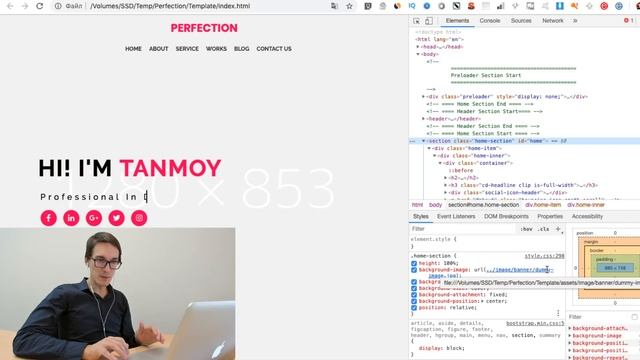The height and width of the screenshot is (360, 640).
Task: Open the Properties tab
Action: [550, 216]
